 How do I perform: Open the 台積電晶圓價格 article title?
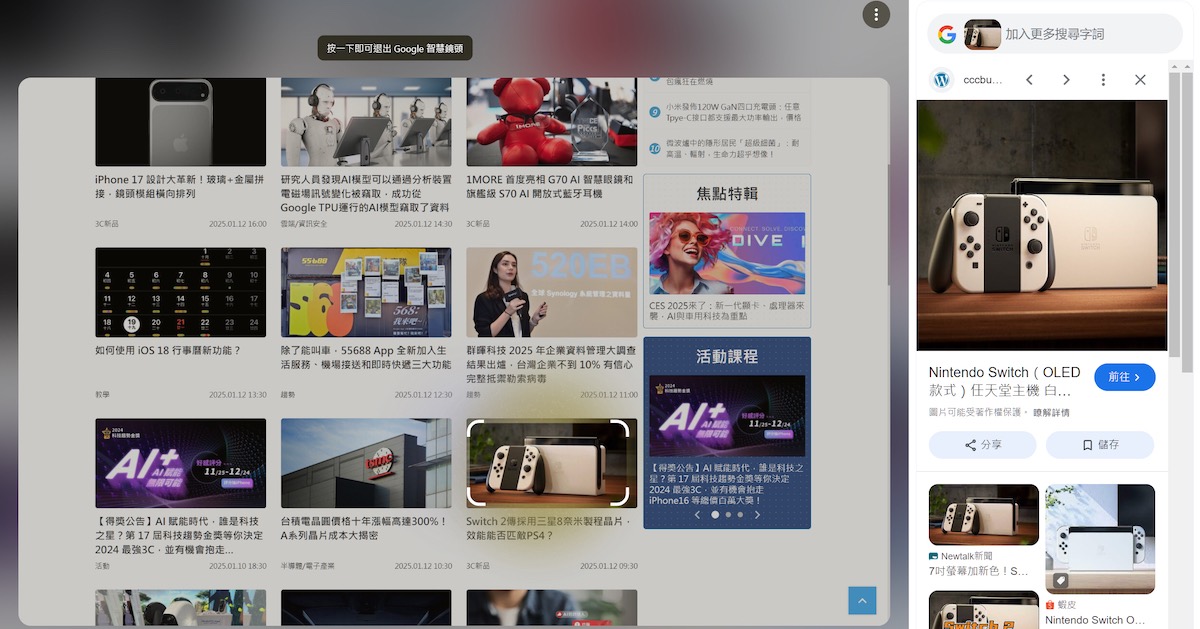click(x=366, y=529)
